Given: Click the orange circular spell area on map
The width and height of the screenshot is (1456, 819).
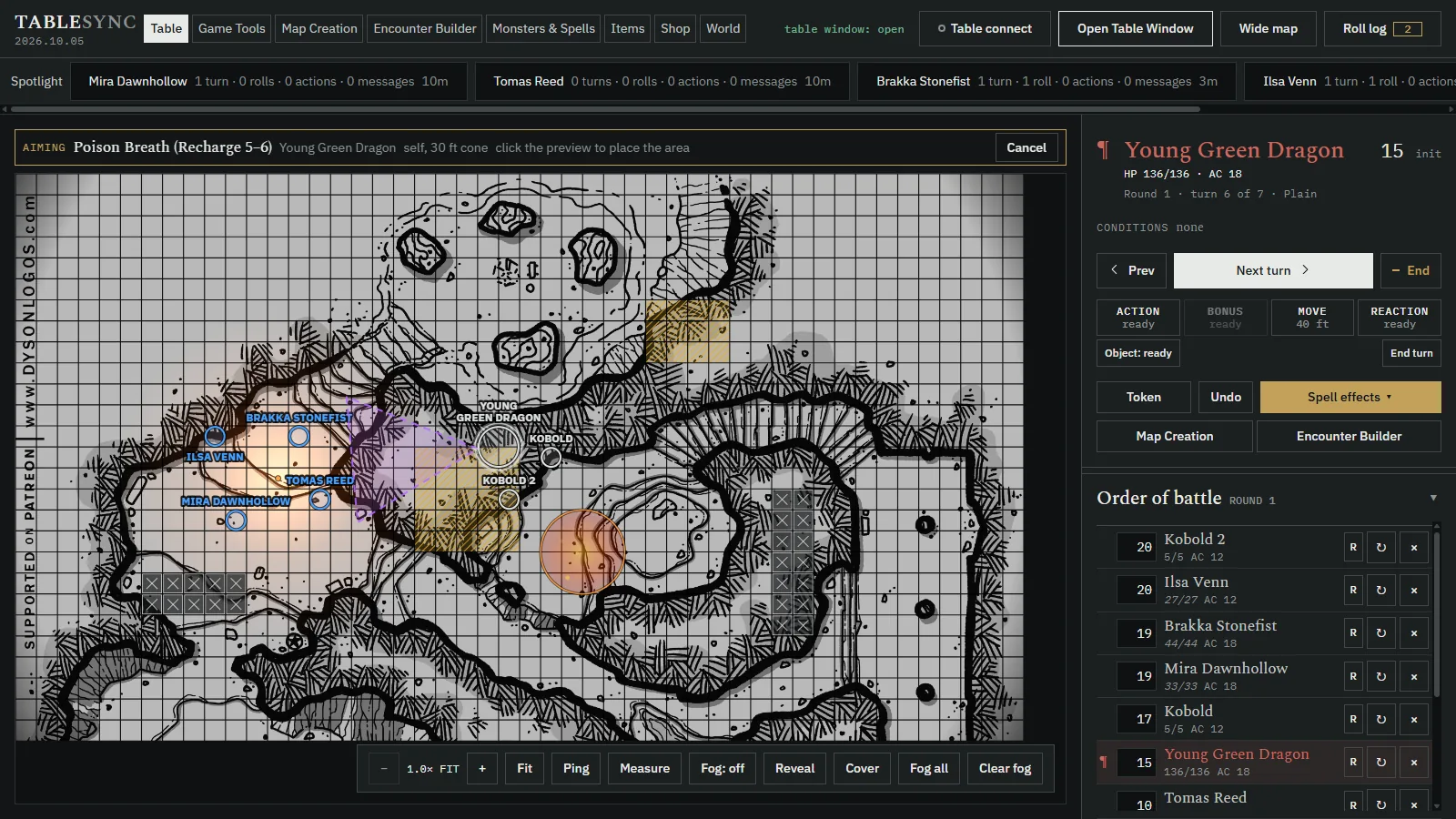Looking at the screenshot, I should [x=582, y=551].
